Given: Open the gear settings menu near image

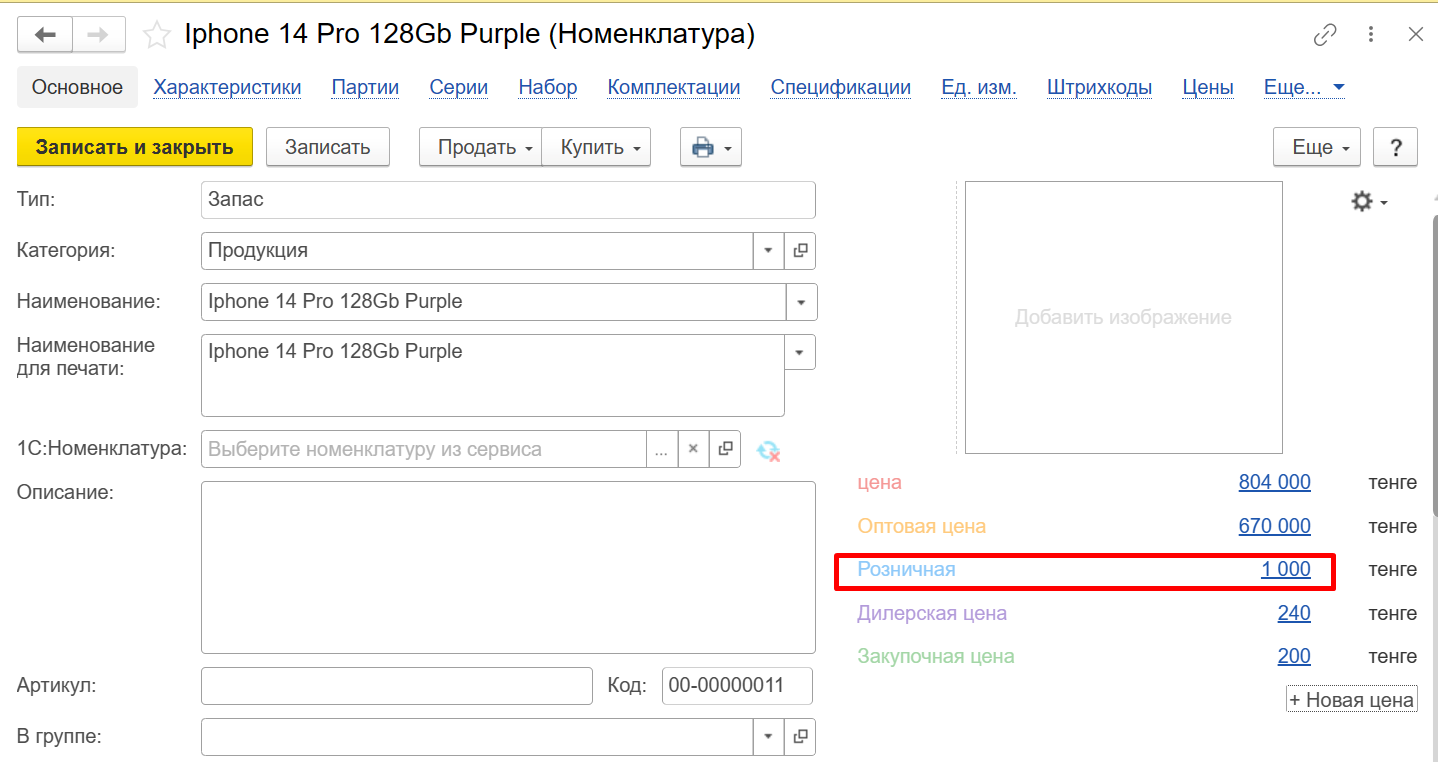Looking at the screenshot, I should click(1368, 202).
